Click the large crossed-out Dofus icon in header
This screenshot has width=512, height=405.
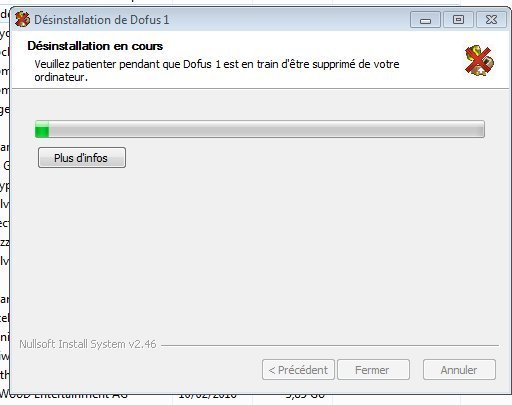click(x=479, y=61)
